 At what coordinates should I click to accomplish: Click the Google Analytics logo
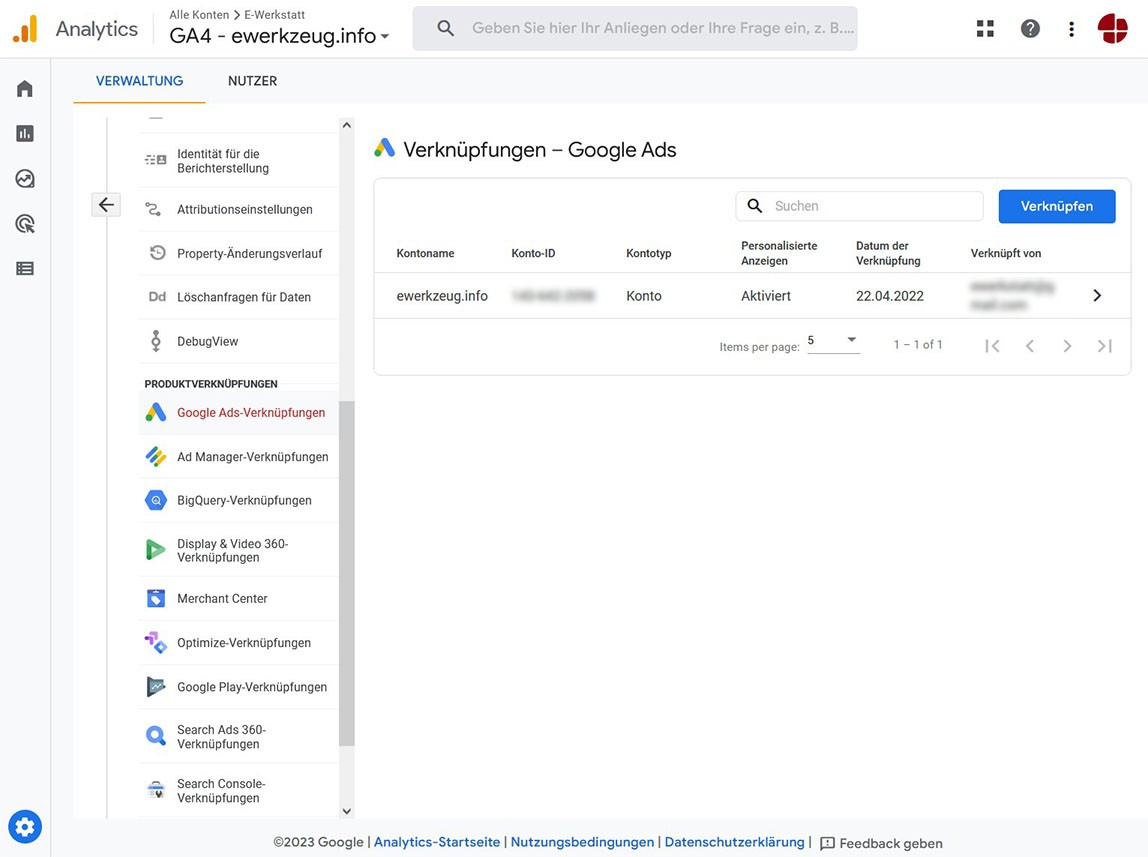[x=25, y=29]
